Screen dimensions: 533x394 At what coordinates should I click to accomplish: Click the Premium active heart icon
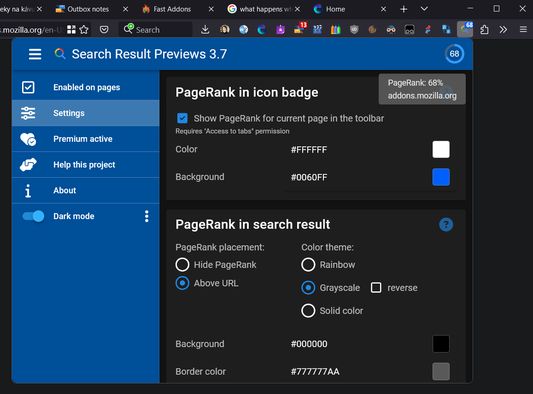28,139
